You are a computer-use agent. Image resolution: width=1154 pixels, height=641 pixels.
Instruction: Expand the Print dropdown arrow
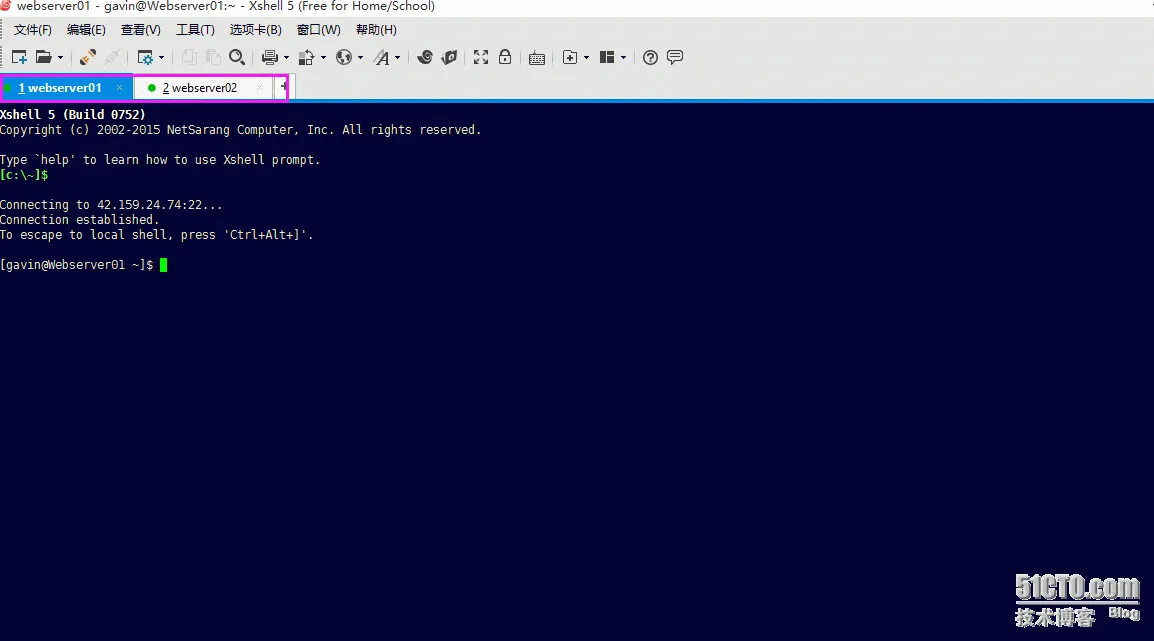click(x=286, y=57)
